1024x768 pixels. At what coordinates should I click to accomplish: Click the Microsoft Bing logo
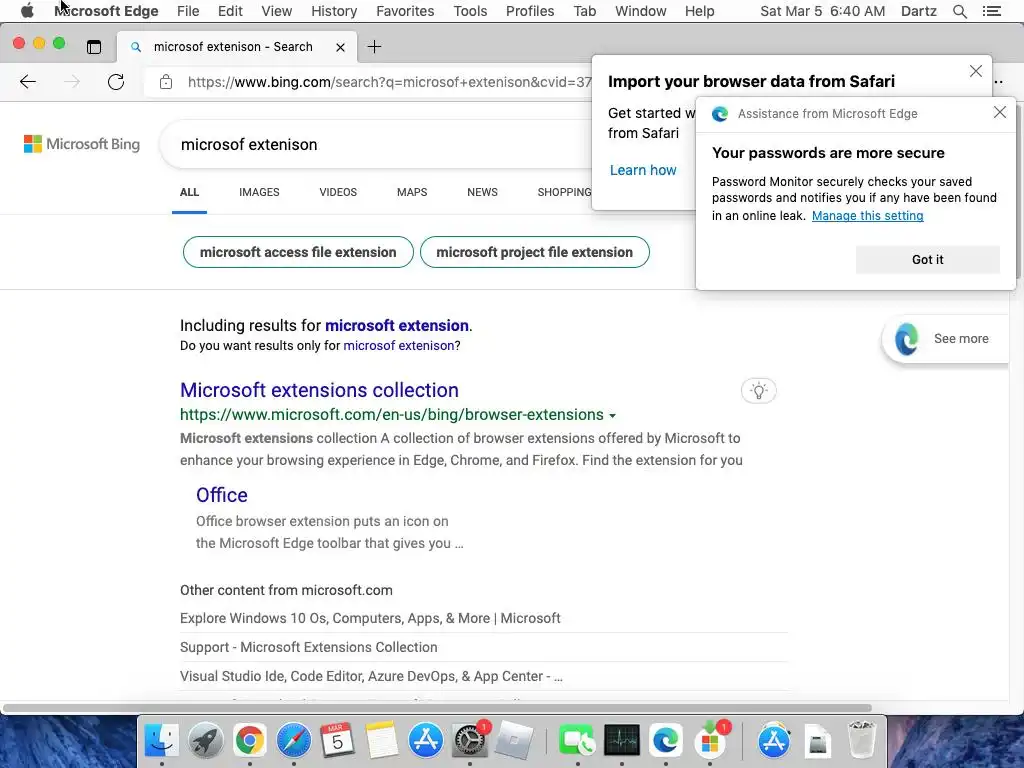tap(82, 144)
